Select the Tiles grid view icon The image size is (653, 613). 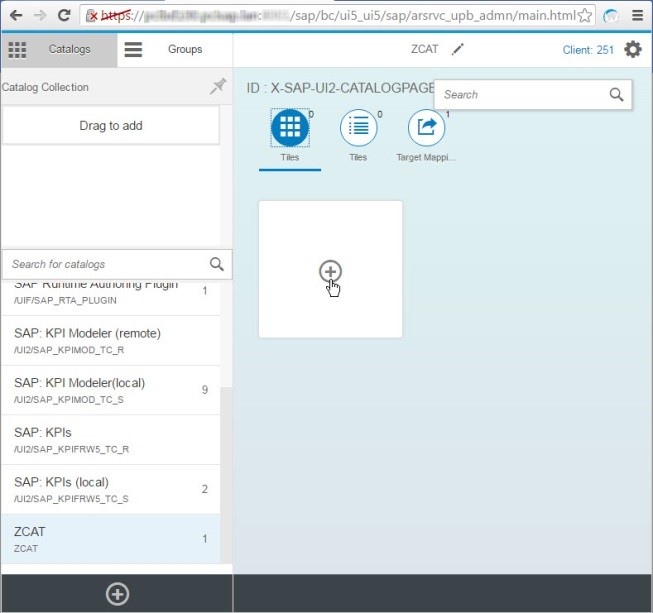coord(289,128)
